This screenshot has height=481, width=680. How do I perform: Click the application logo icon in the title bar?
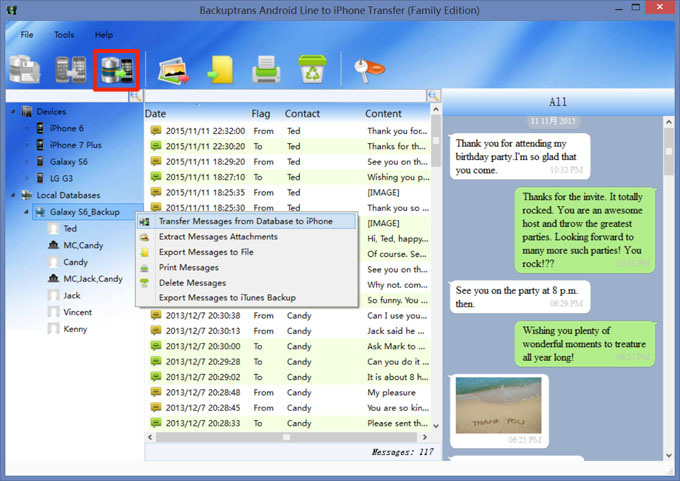12,10
